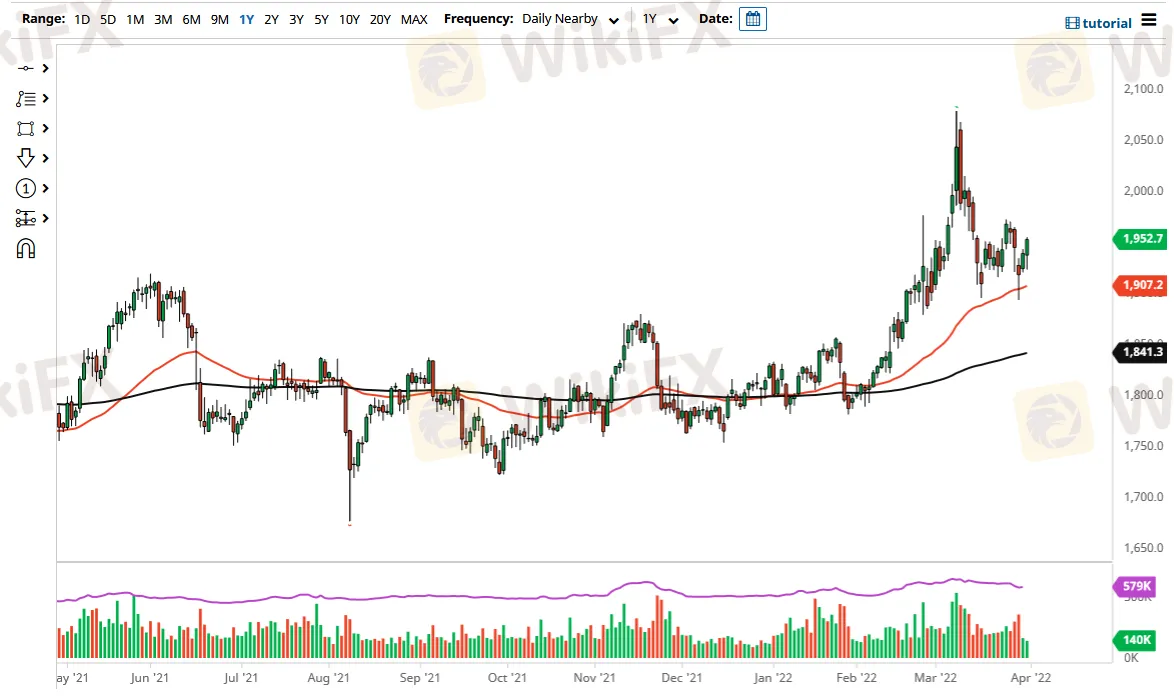Choose the rectangle shape tool
The image size is (1174, 699).
pyautogui.click(x=25, y=128)
